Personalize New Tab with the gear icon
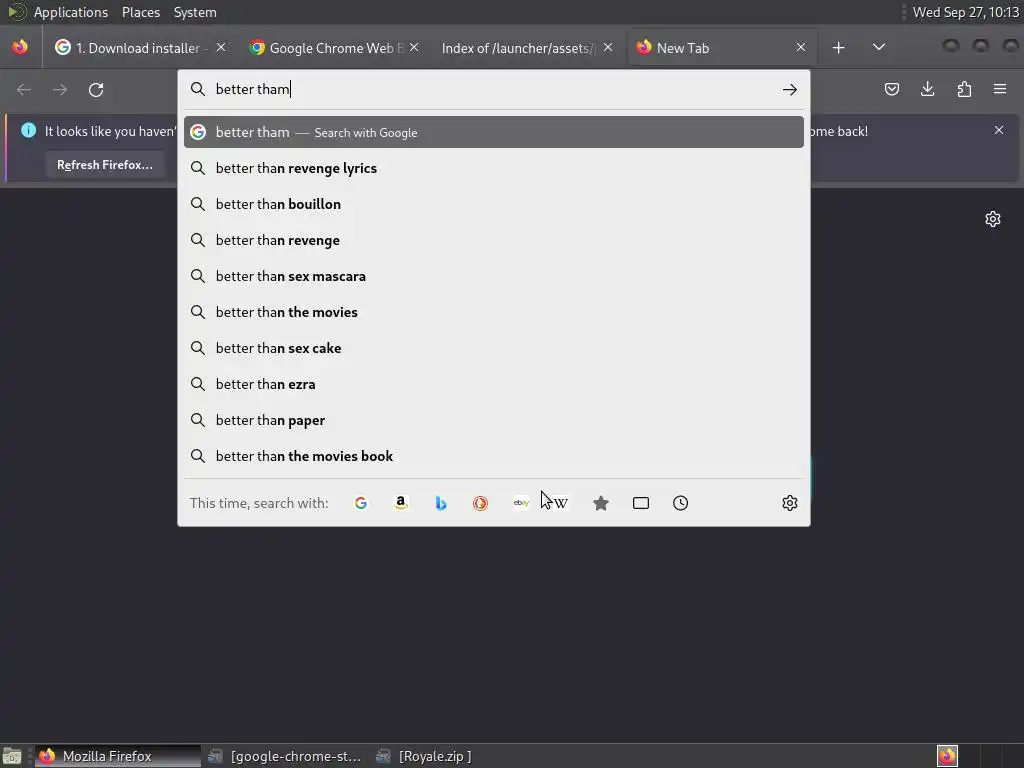The image size is (1024, 768). pos(993,219)
